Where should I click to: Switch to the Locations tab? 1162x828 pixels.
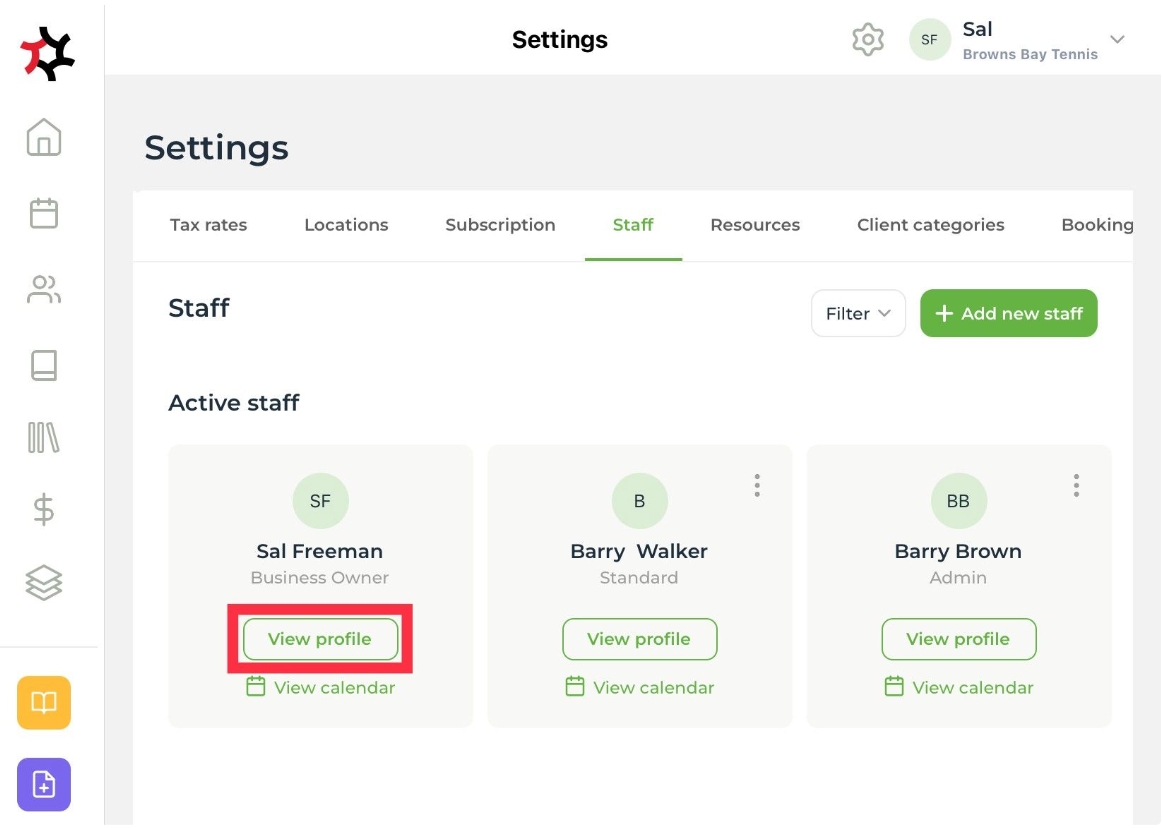click(346, 225)
